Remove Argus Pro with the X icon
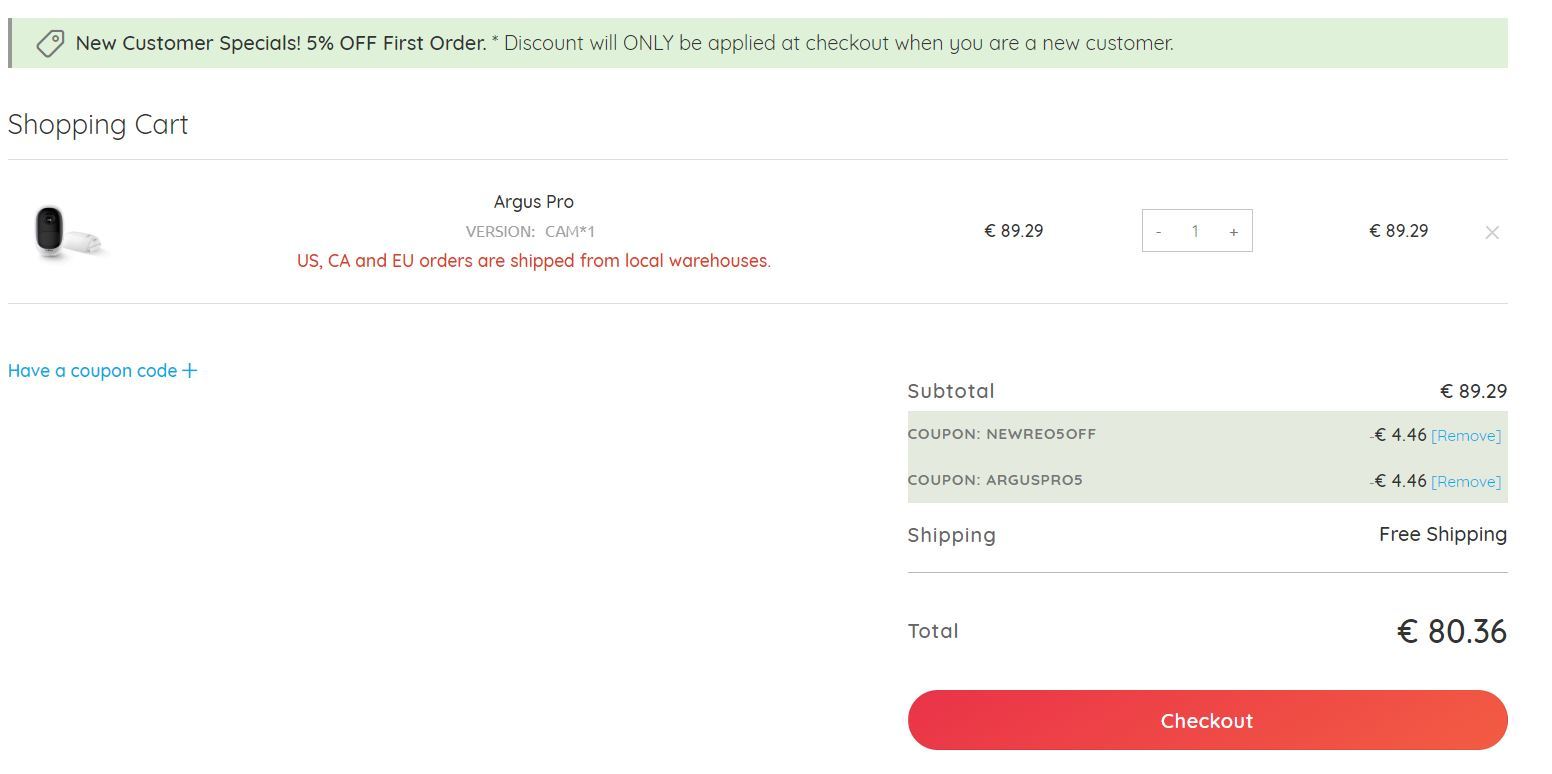Image resolution: width=1552 pixels, height=774 pixels. (x=1491, y=232)
